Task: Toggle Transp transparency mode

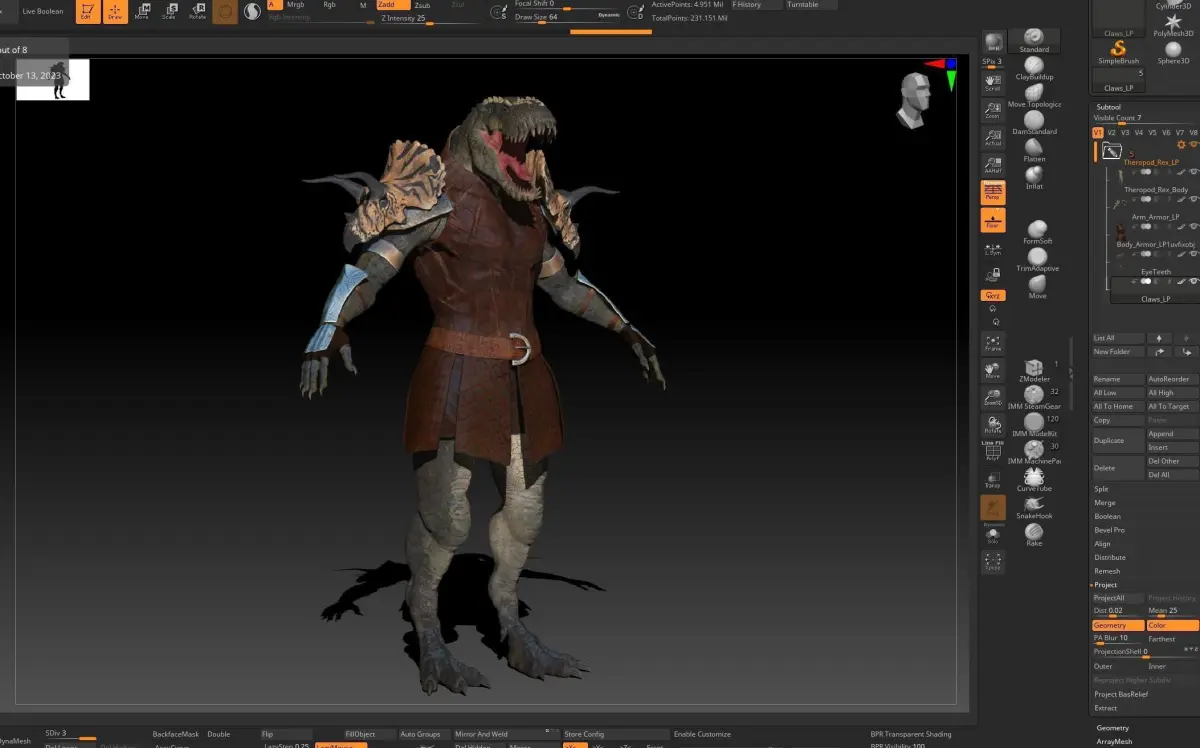Action: 993,479
